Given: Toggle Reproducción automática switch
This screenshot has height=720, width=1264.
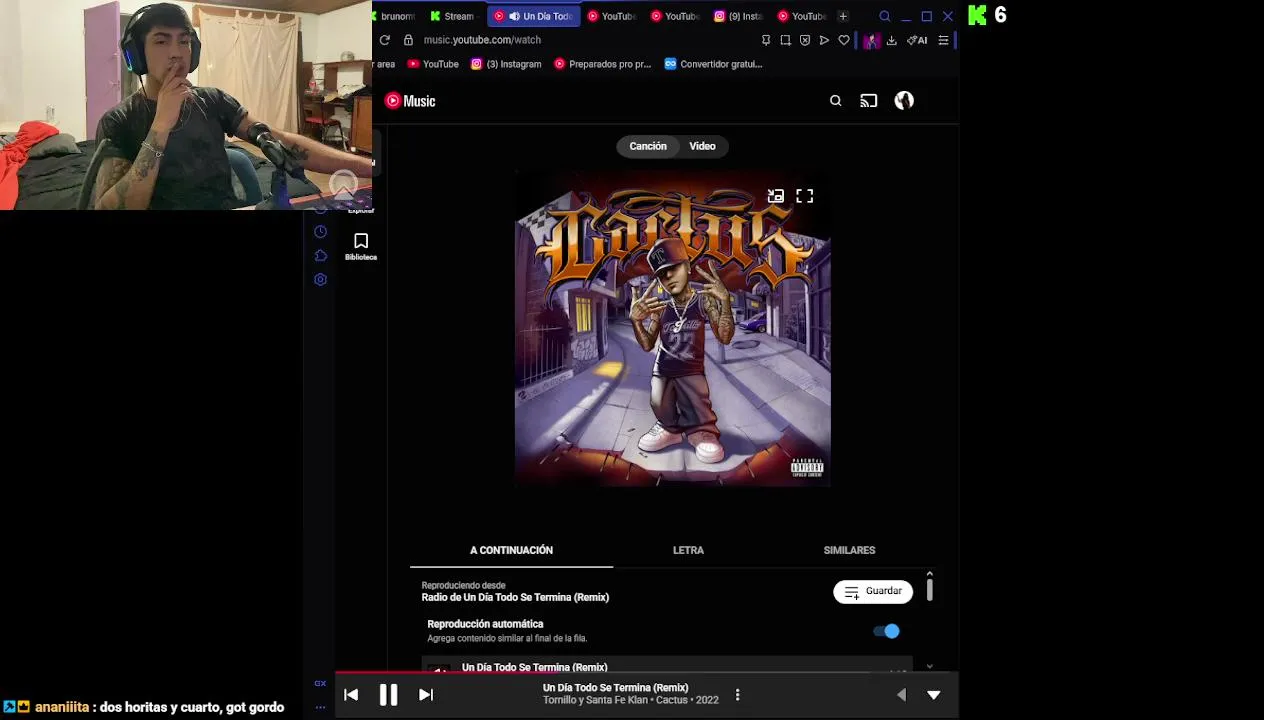Looking at the screenshot, I should click(x=887, y=631).
